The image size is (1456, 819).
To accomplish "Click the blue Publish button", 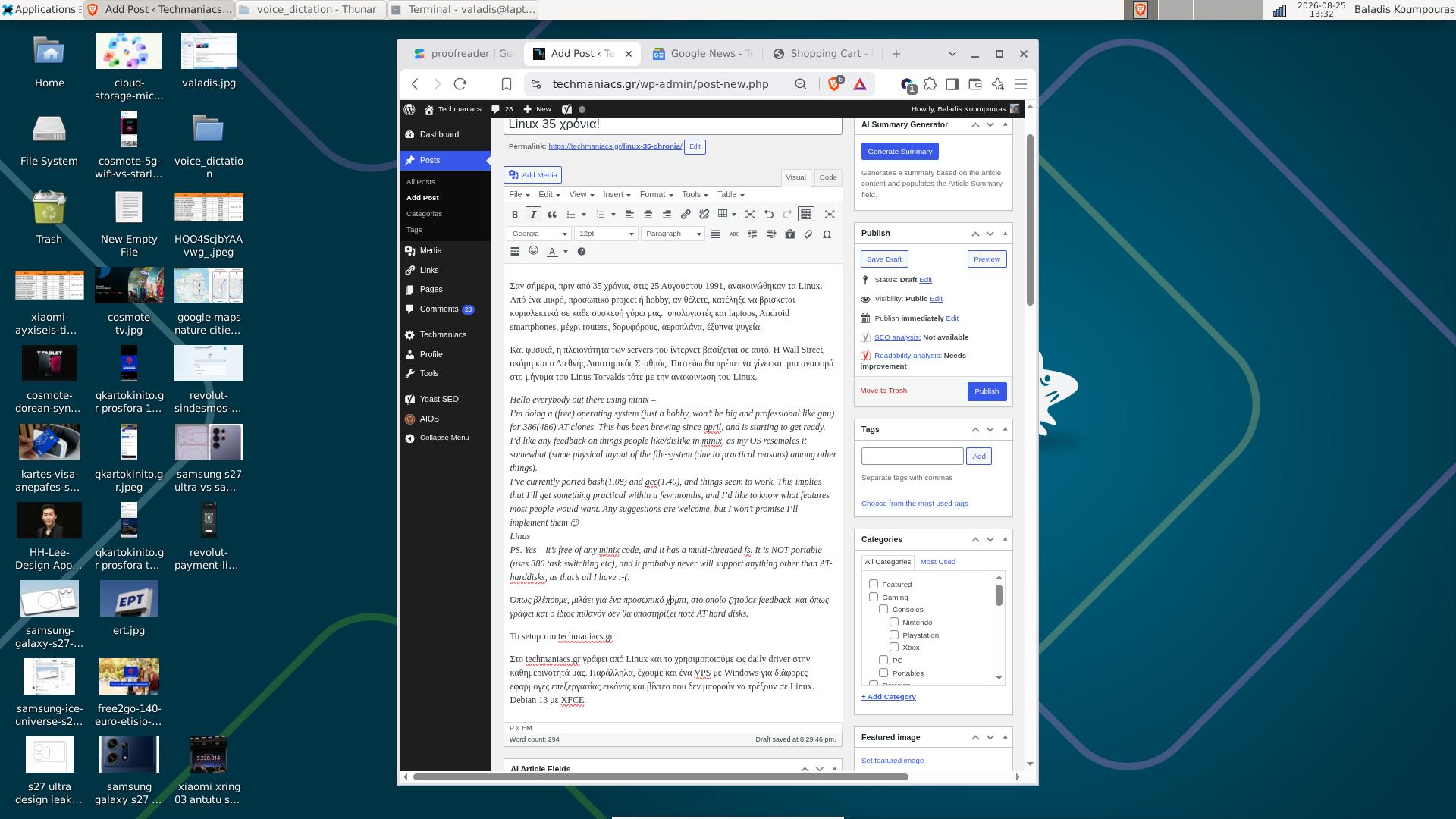I will point(987,391).
